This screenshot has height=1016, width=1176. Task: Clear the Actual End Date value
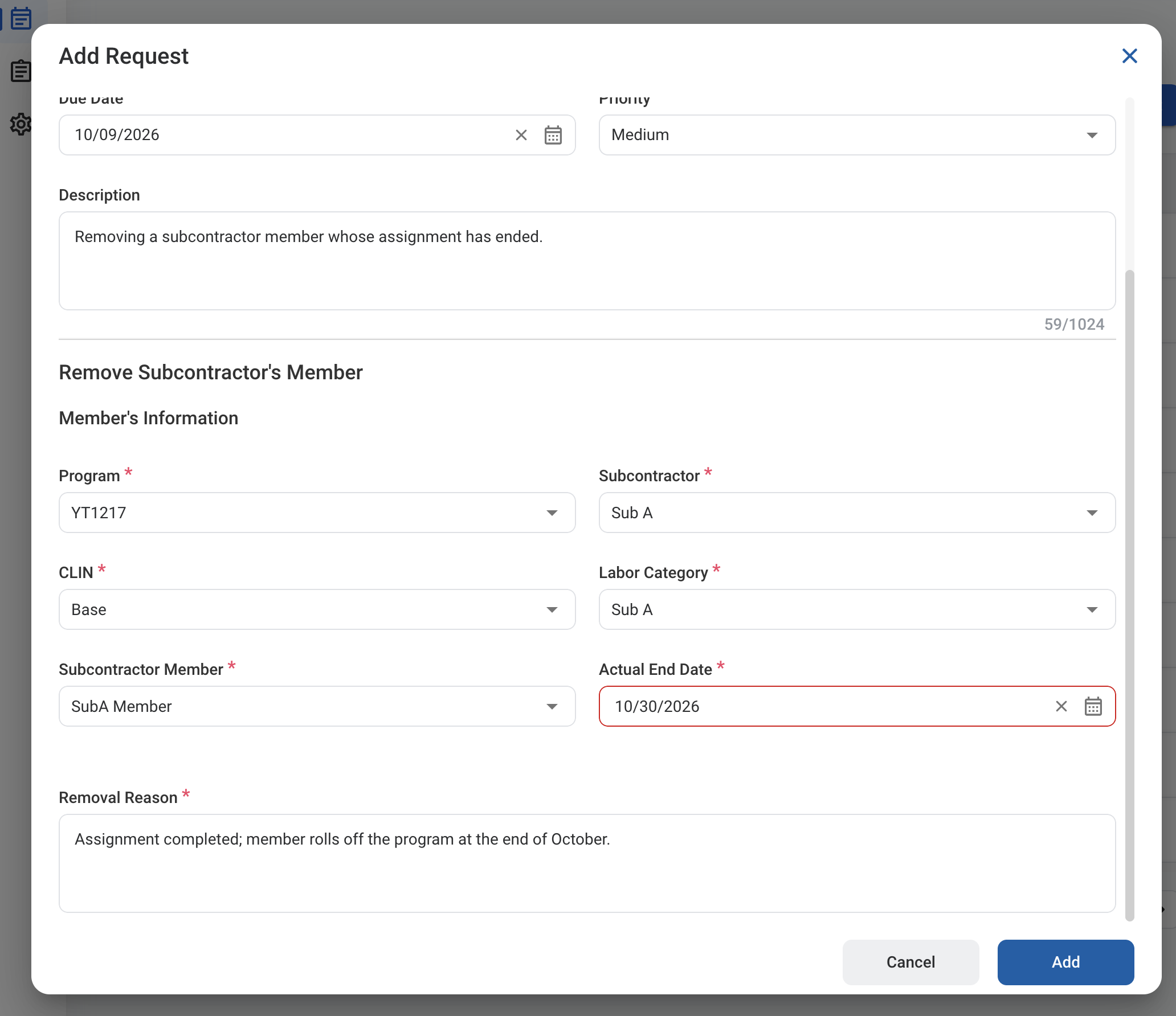click(x=1061, y=706)
